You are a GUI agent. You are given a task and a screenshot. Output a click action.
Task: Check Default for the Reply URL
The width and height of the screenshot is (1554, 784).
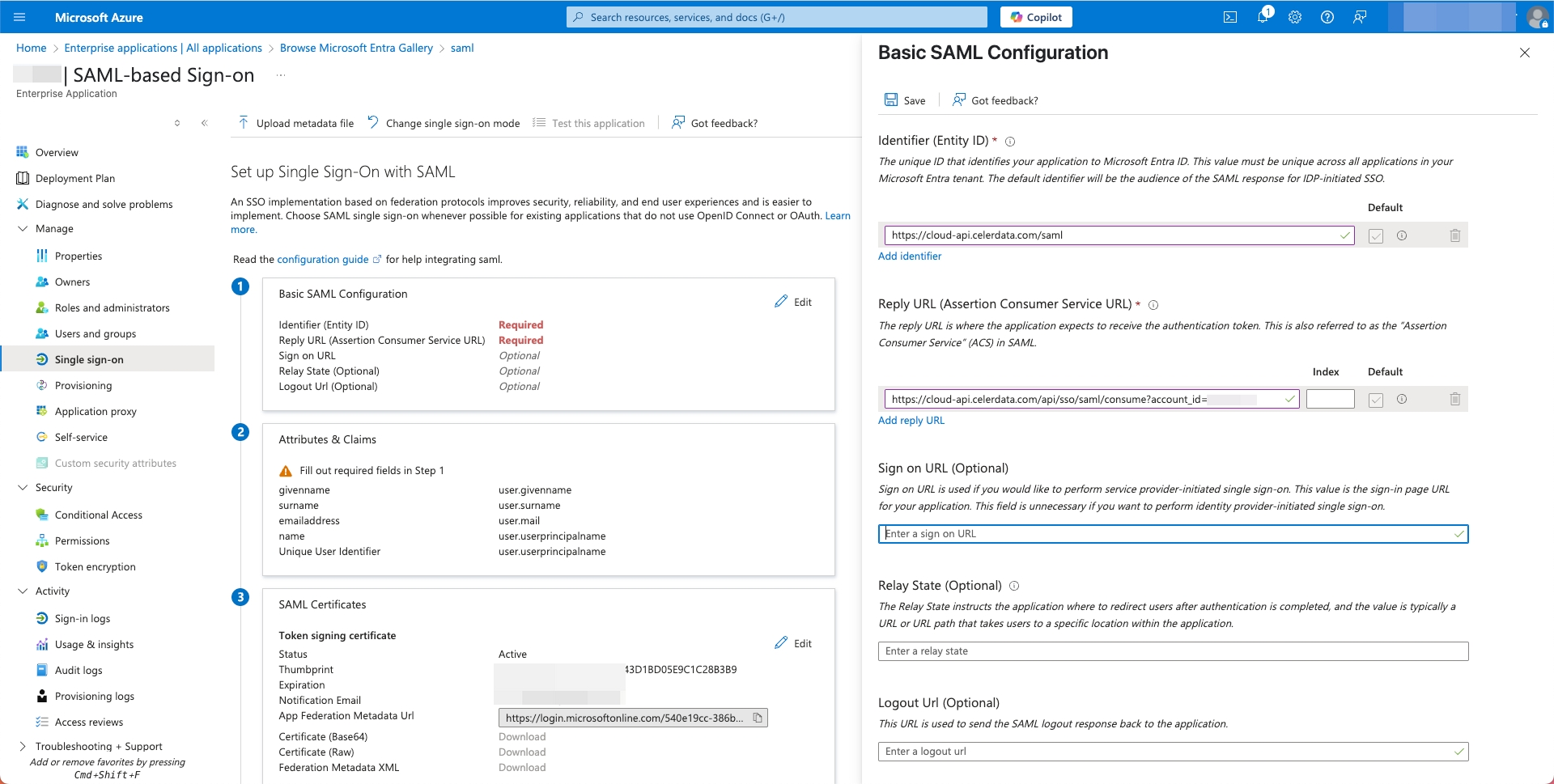click(1376, 399)
